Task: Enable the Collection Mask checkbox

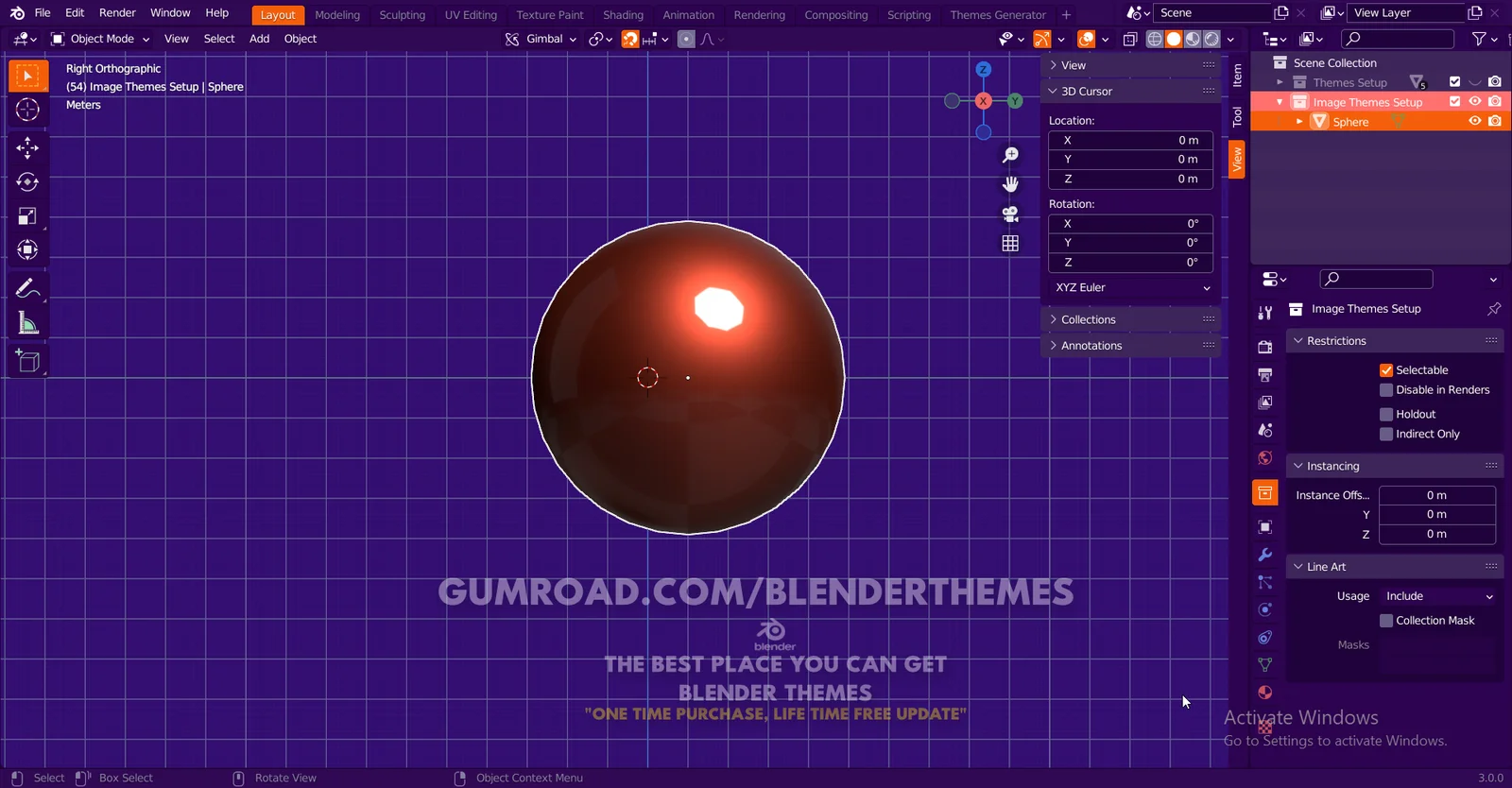Action: pos(1386,621)
